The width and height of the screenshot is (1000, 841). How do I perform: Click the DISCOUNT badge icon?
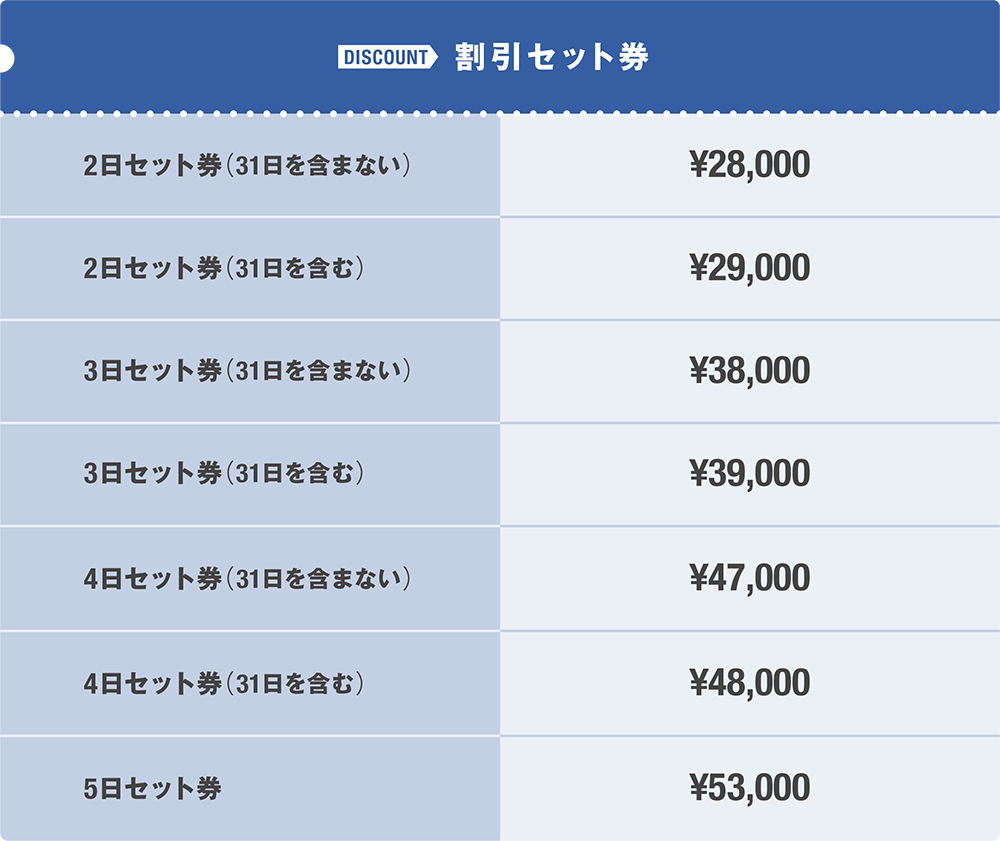(389, 58)
